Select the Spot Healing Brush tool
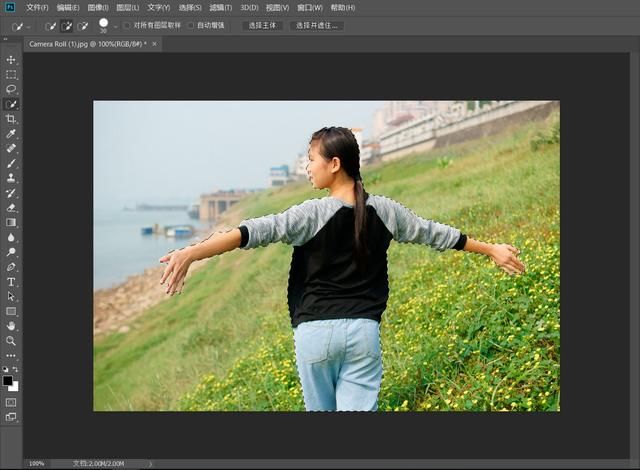Screen dimensions: 640x470 click(x=11, y=148)
